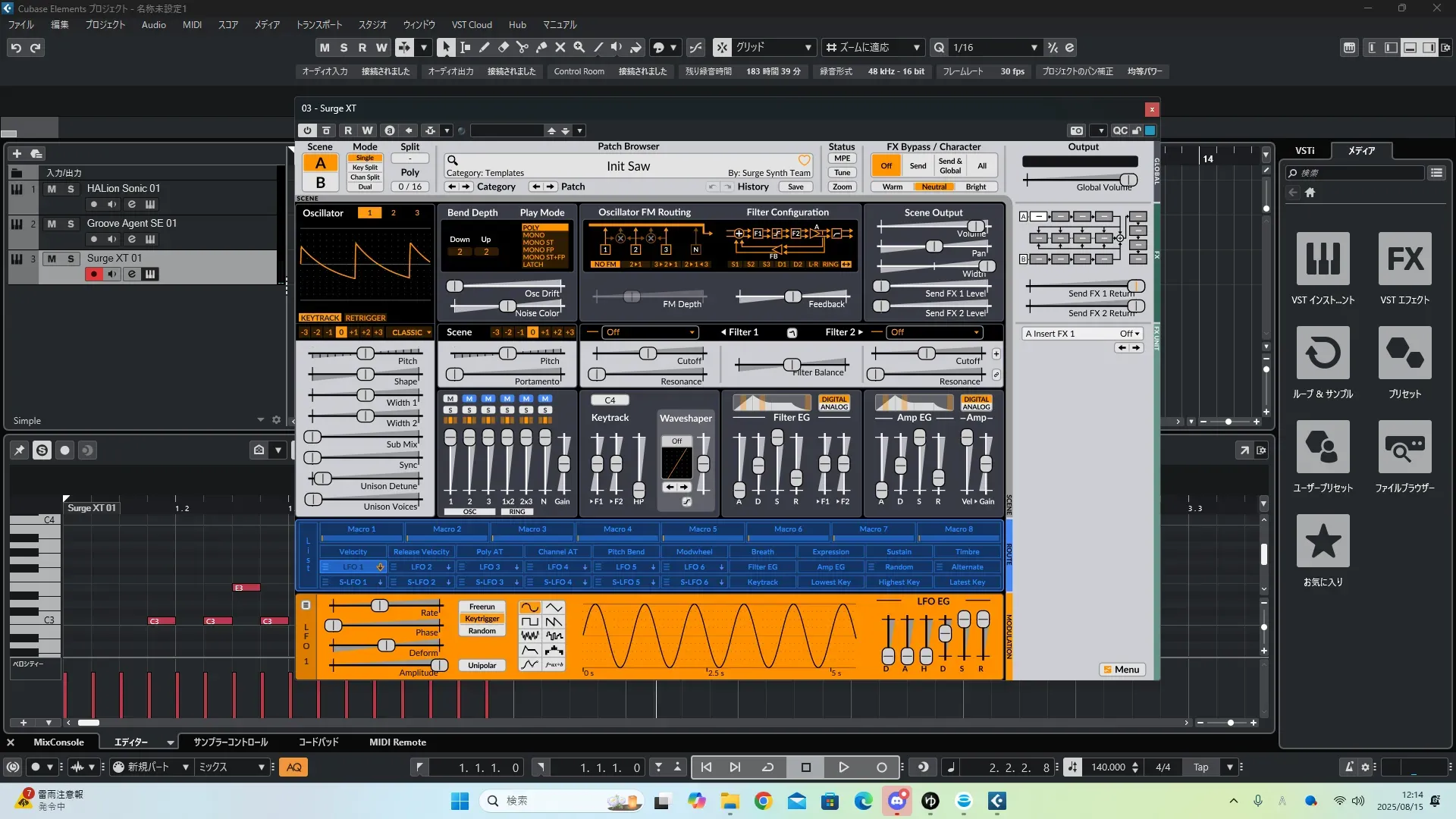
Task: Expand the A Insert FX 1 selector
Action: click(1082, 334)
